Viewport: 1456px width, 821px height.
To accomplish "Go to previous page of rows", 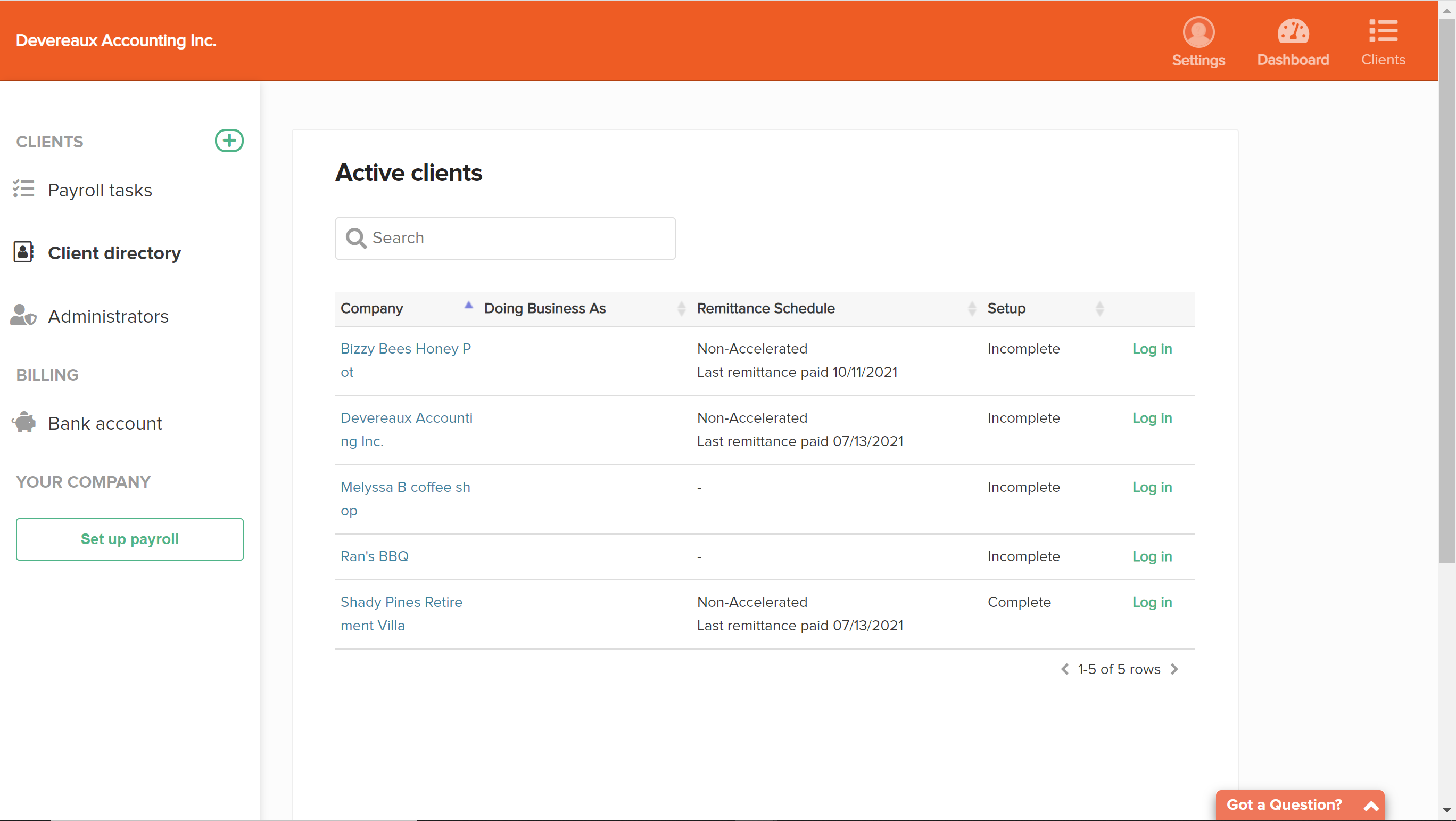I will (1065, 669).
